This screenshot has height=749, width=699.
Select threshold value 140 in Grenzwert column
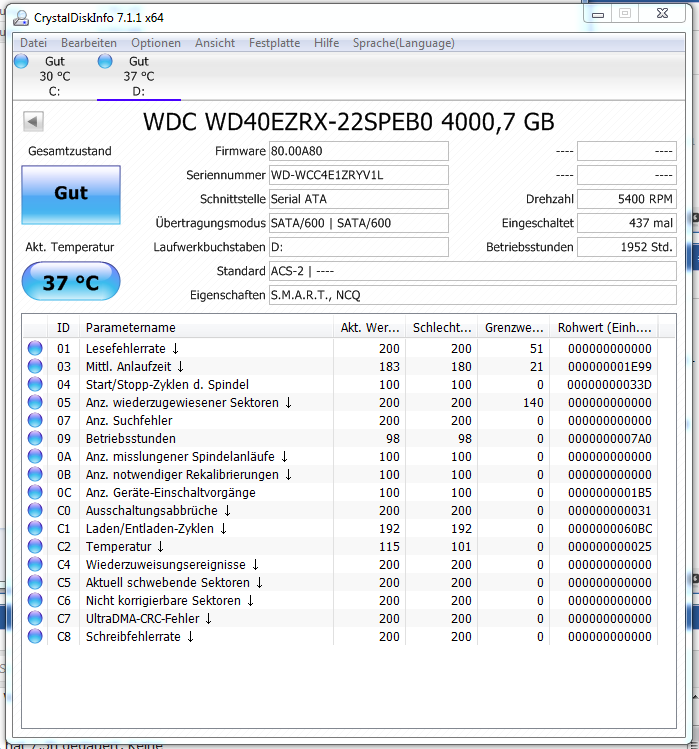533,403
